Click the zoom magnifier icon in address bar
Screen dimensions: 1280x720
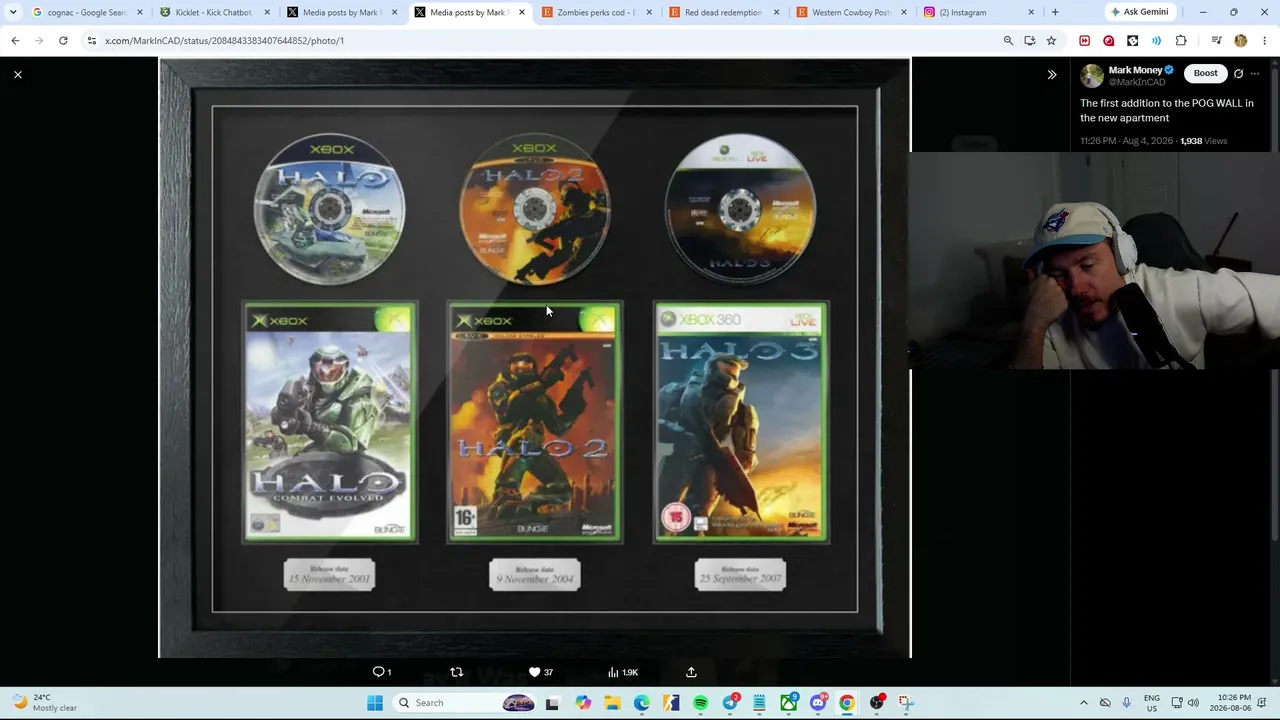(1008, 40)
